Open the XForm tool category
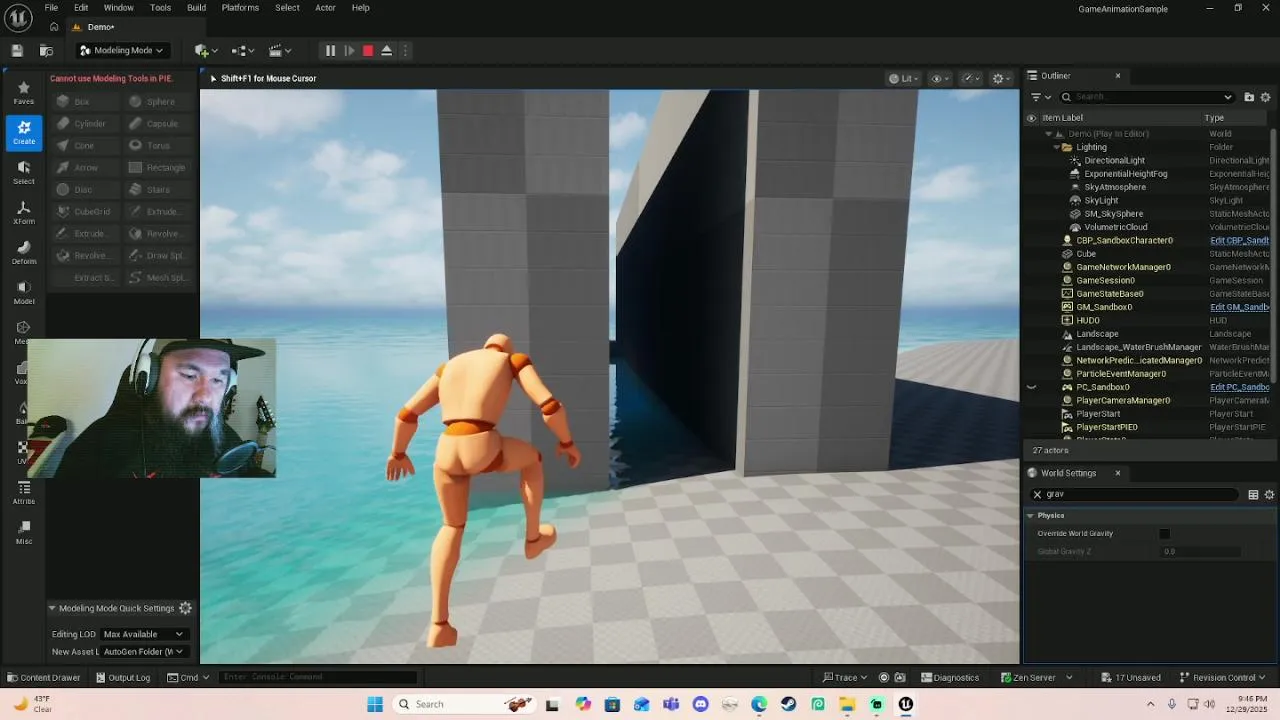This screenshot has width=1280, height=720. pyautogui.click(x=24, y=212)
